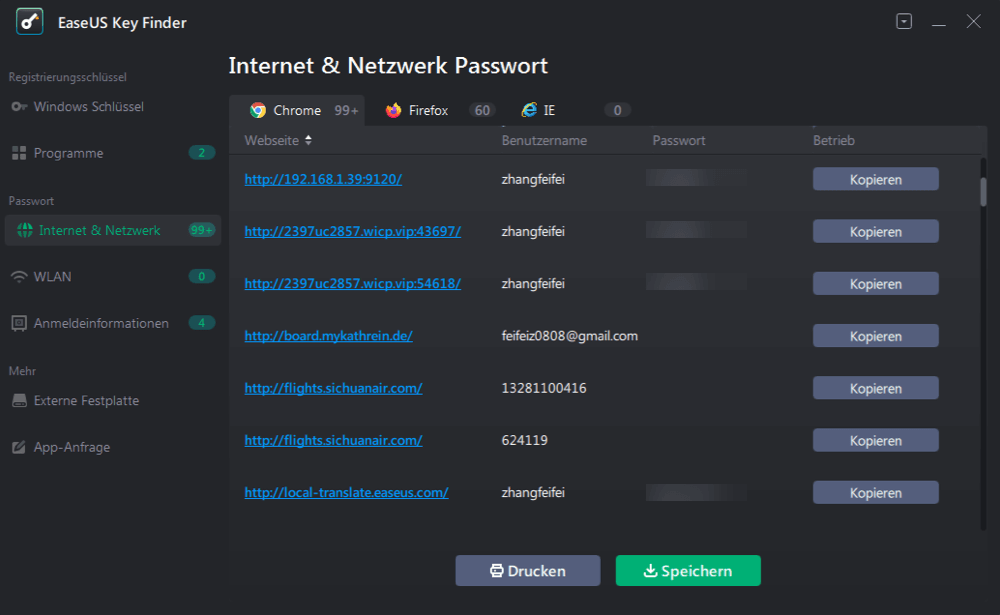Sort the list by Webseite column arrow
The height and width of the screenshot is (615, 1000).
pos(309,140)
